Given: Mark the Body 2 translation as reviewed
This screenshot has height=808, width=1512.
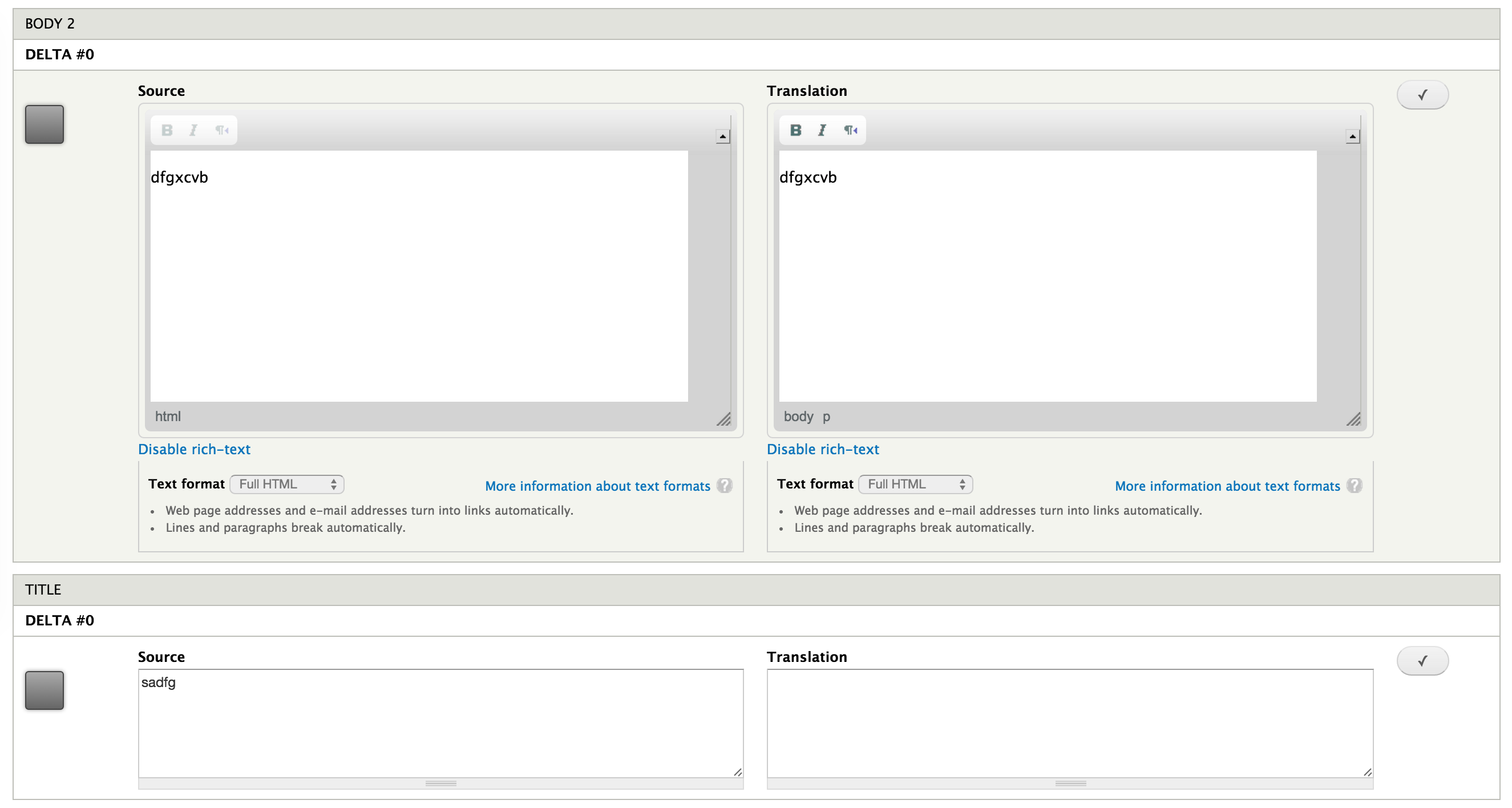Looking at the screenshot, I should (1422, 94).
